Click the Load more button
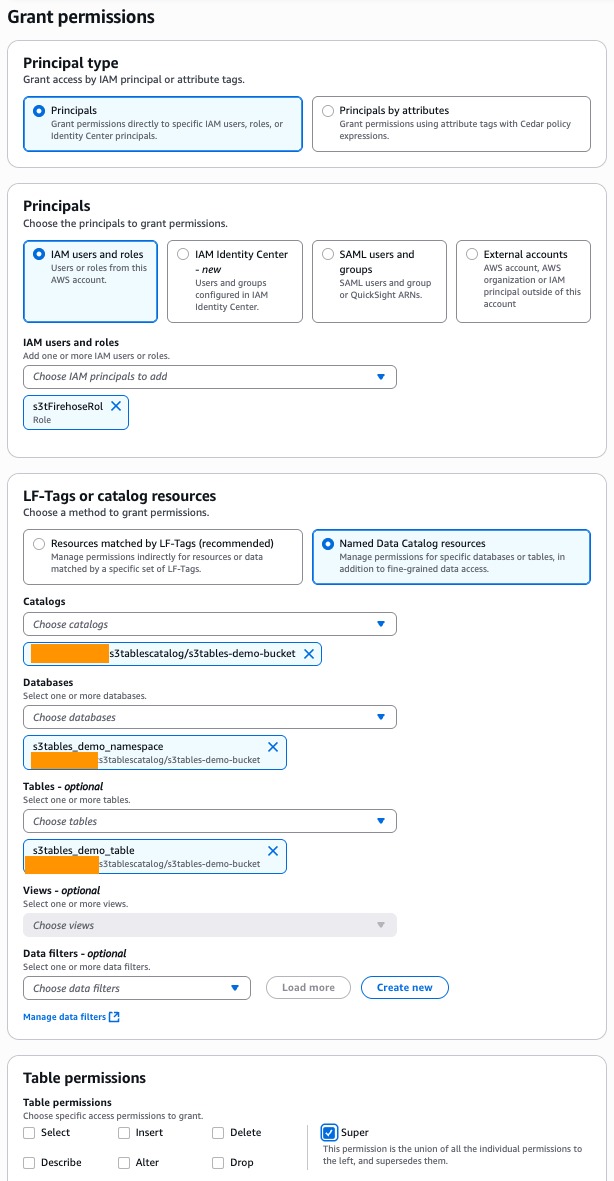Image resolution: width=614 pixels, height=1181 pixels. [x=308, y=987]
